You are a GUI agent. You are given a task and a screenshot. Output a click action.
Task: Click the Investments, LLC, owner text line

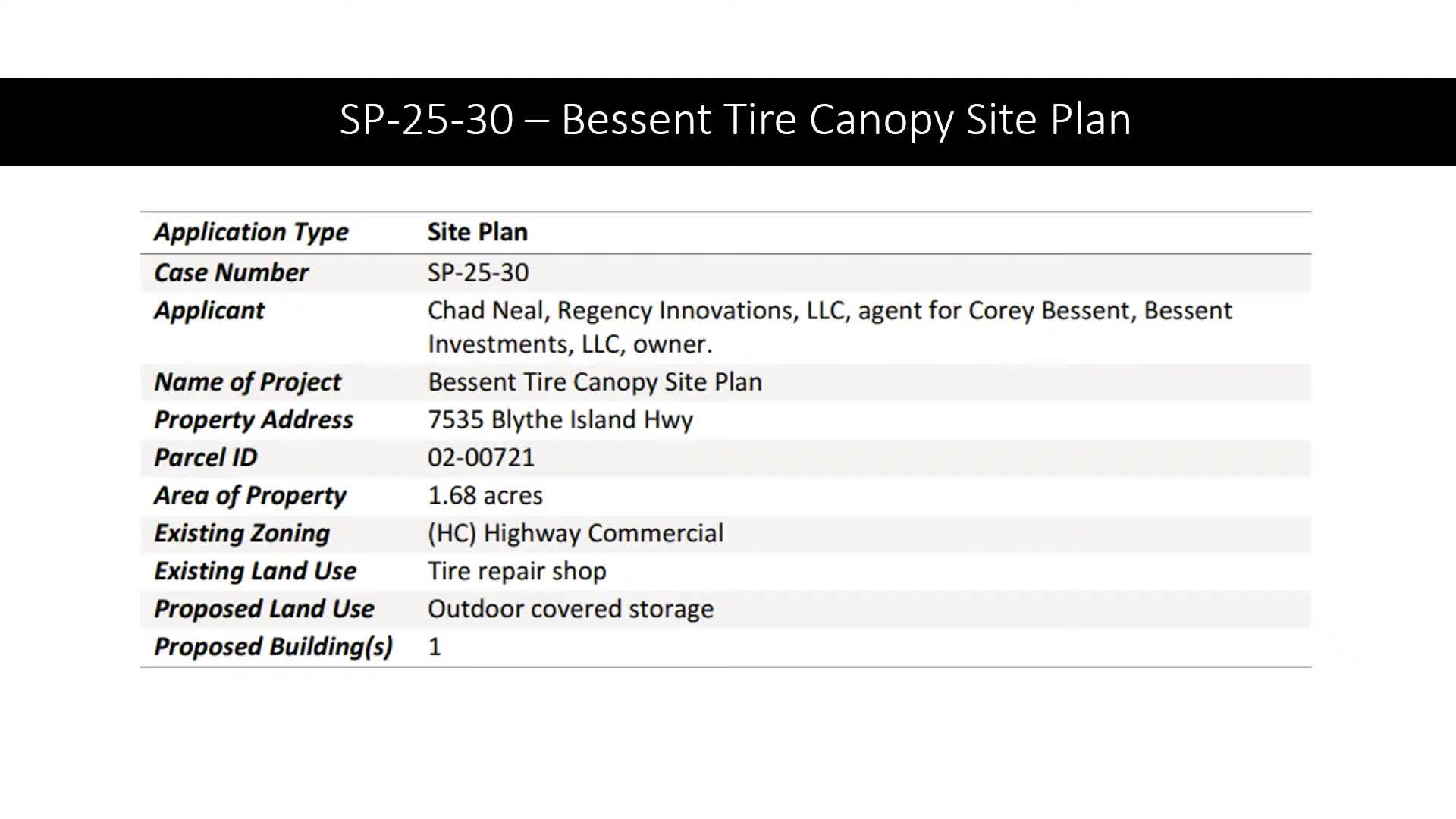[x=570, y=344]
